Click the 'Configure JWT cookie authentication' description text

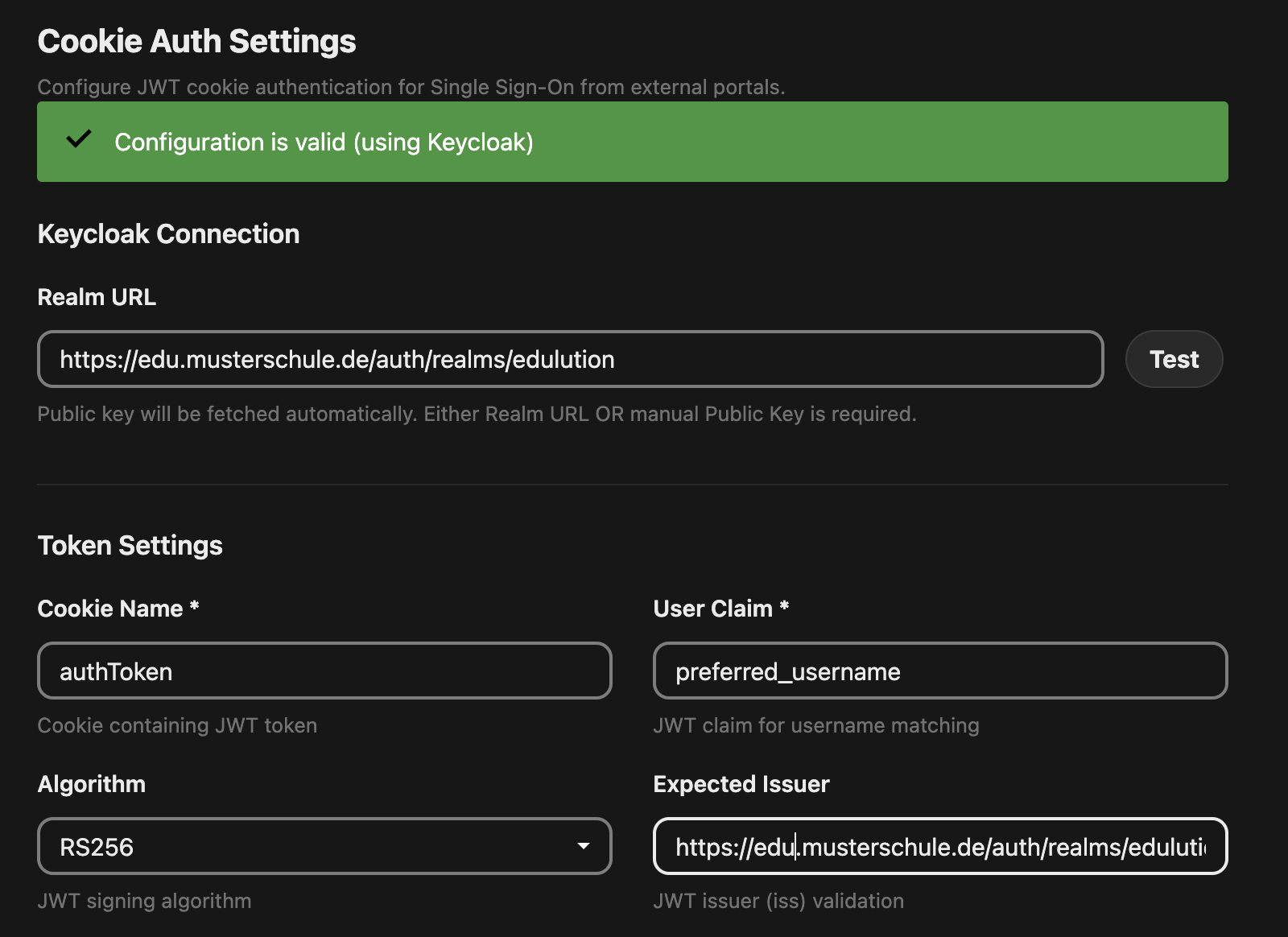click(411, 87)
